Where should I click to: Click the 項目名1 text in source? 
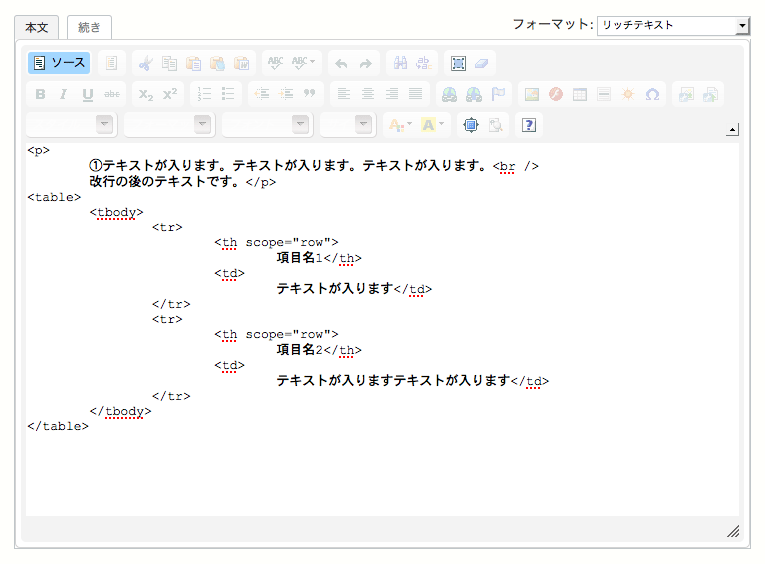pos(299,258)
